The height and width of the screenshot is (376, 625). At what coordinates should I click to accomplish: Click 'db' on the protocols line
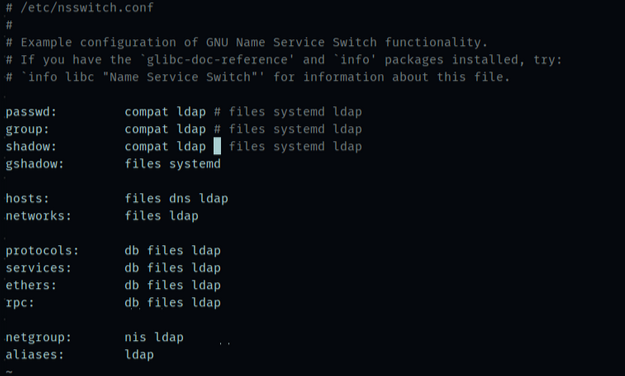pyautogui.click(x=132, y=251)
